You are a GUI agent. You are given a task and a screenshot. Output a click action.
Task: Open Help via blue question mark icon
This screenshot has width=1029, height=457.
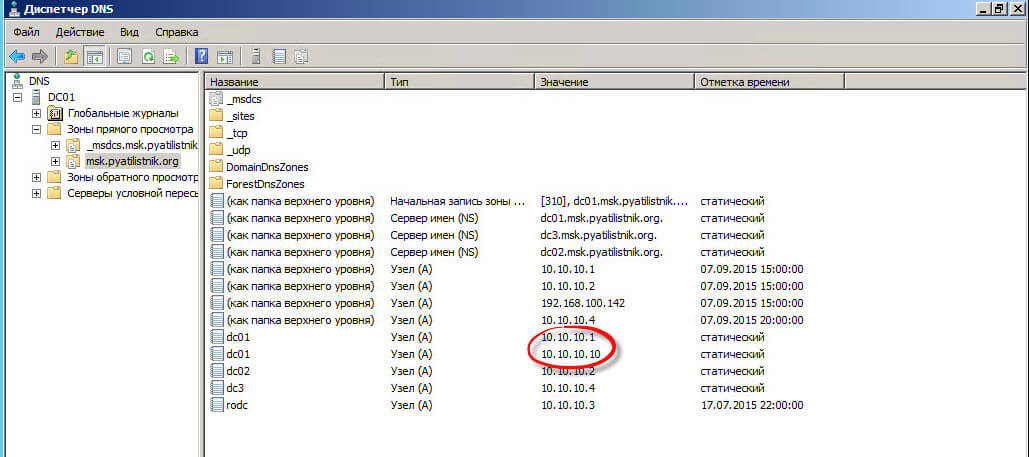202,56
